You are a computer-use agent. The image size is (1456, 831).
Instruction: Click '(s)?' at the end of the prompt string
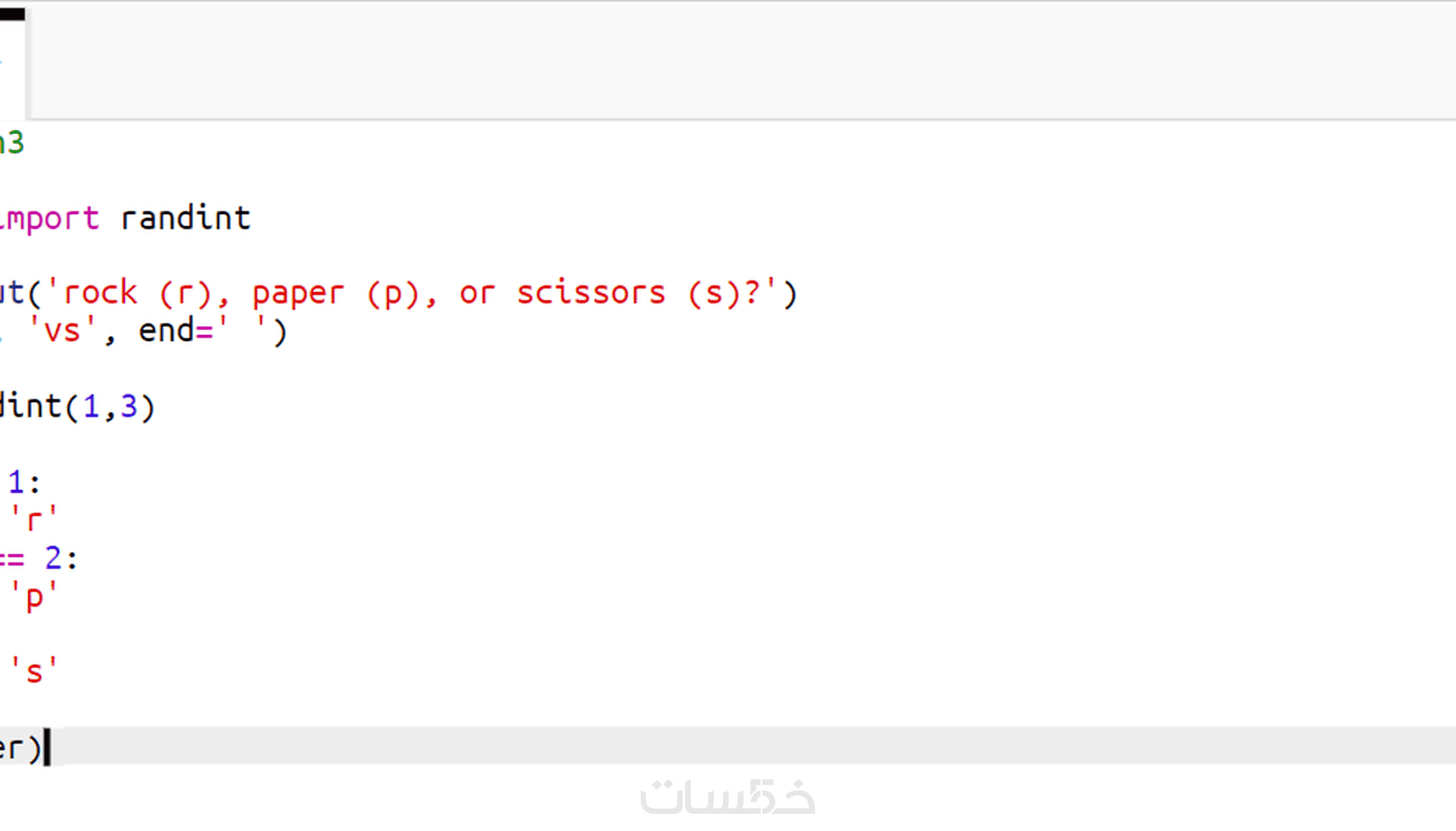pos(725,293)
